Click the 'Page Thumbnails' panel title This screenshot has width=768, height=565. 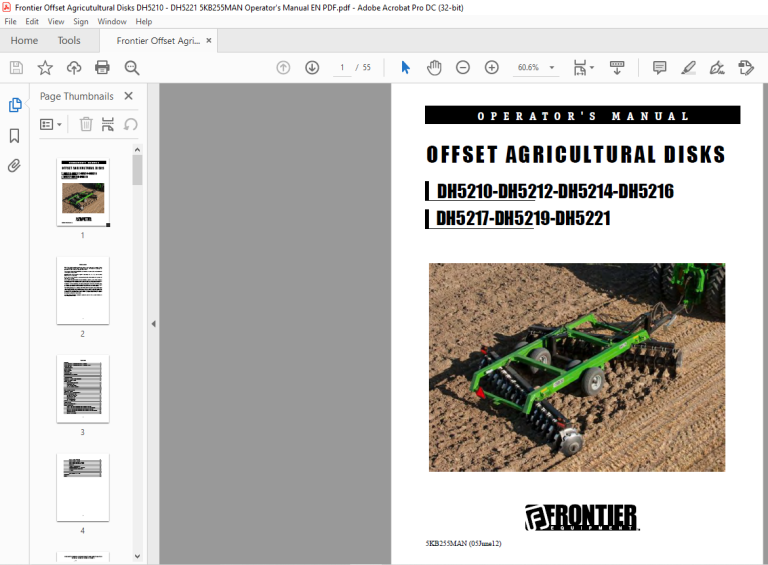(x=76, y=96)
